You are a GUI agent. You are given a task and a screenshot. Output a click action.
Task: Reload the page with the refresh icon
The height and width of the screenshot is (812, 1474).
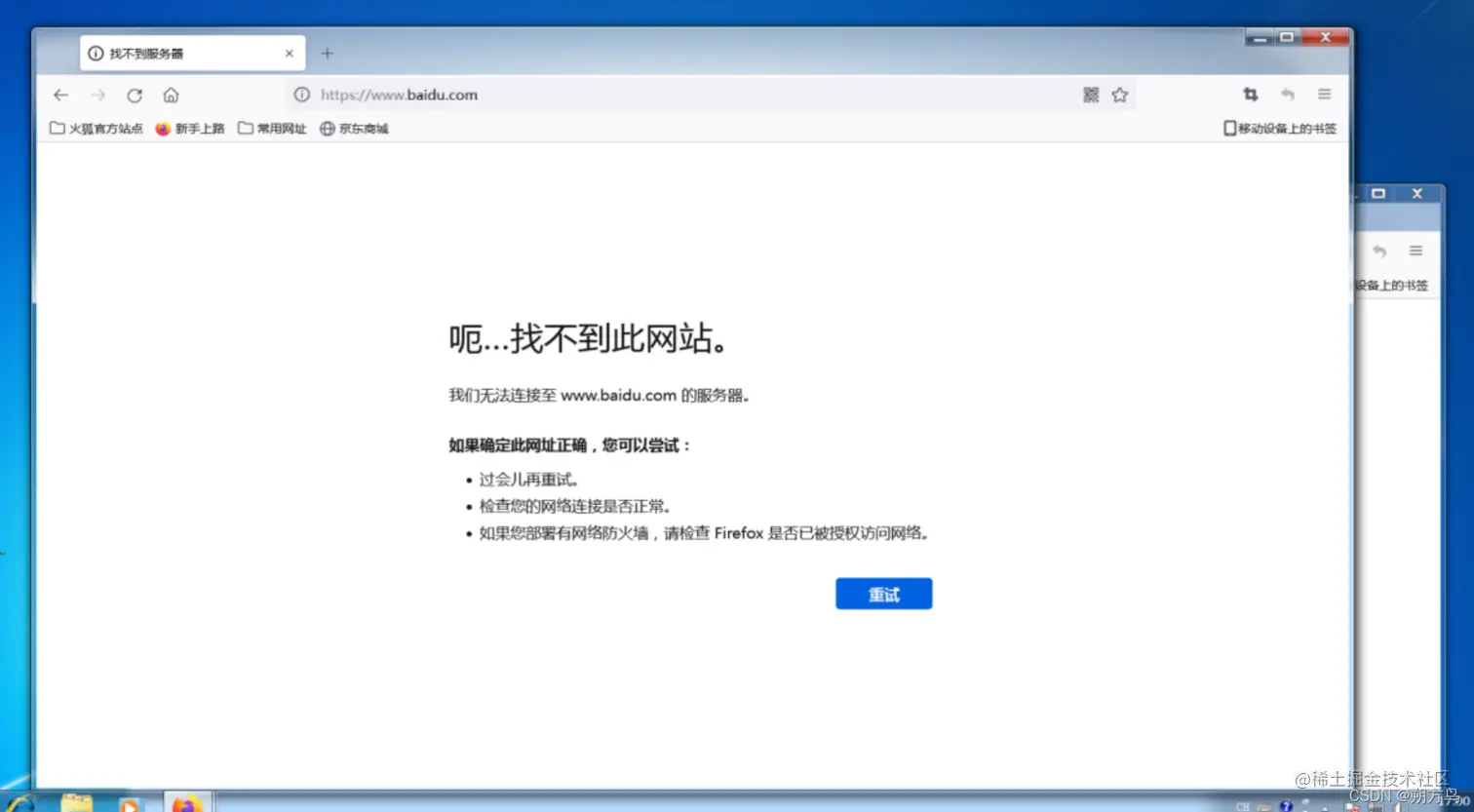click(135, 95)
